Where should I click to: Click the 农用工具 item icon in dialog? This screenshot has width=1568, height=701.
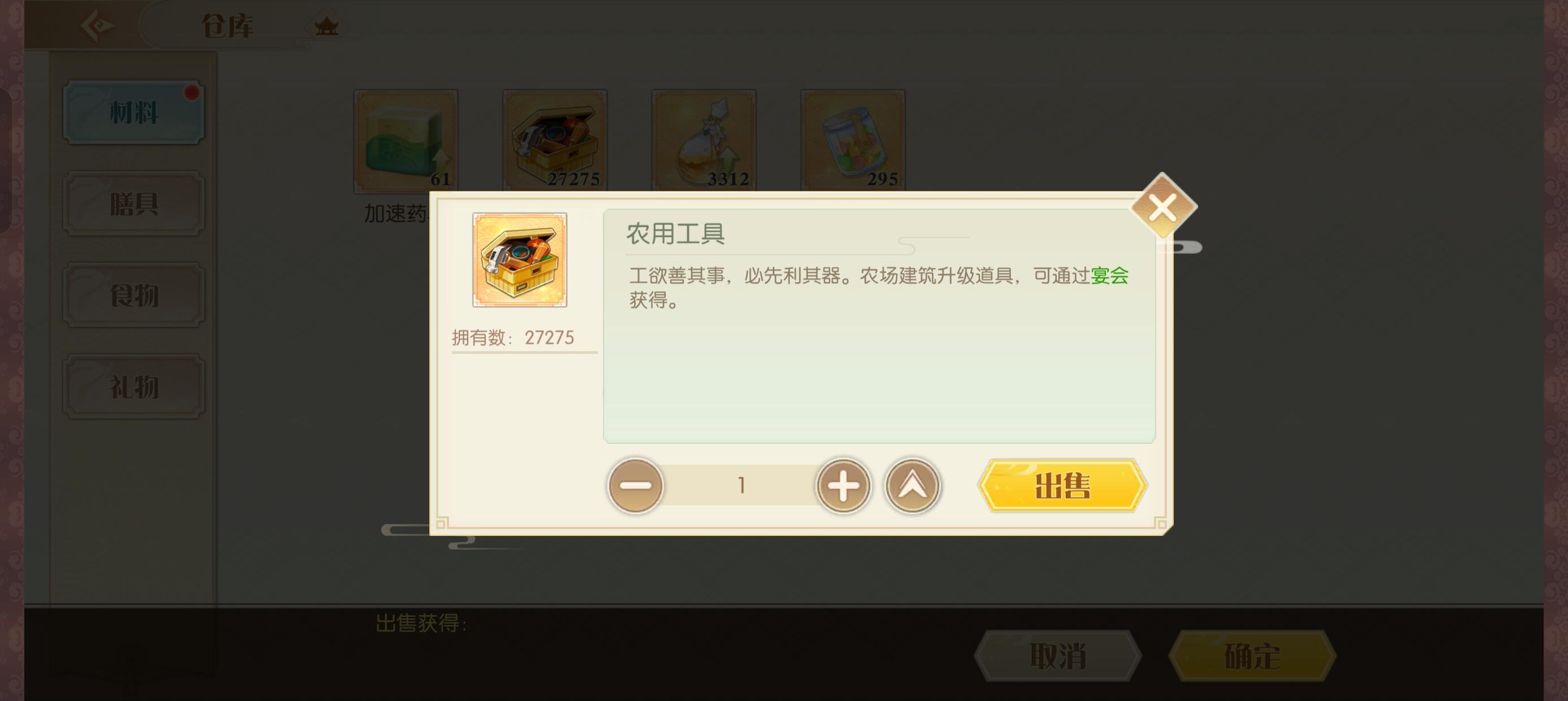pos(520,260)
